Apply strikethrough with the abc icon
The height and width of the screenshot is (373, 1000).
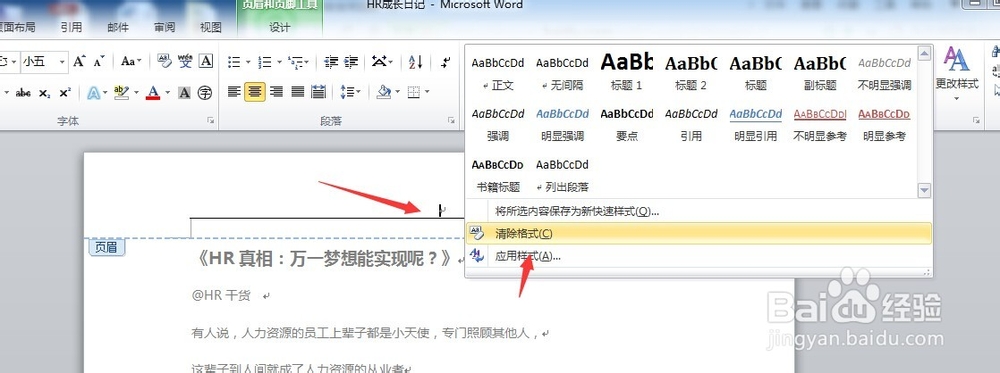pos(24,93)
